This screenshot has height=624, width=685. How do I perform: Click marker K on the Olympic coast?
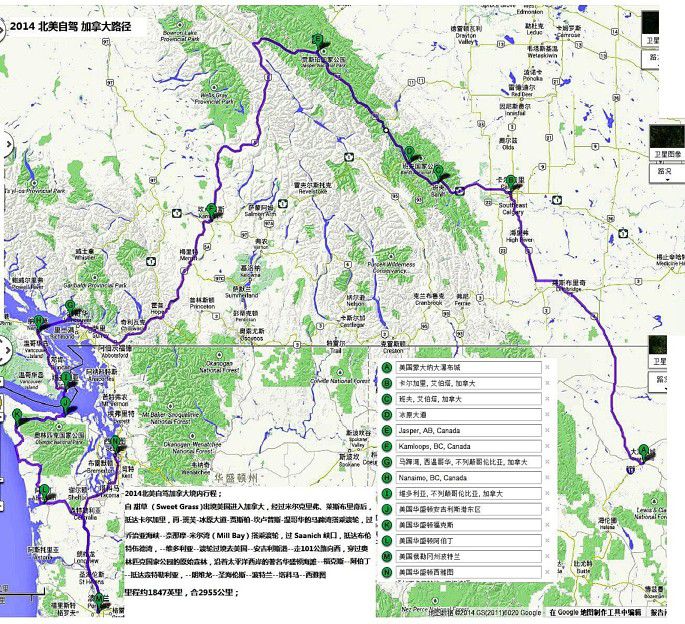tap(18, 415)
